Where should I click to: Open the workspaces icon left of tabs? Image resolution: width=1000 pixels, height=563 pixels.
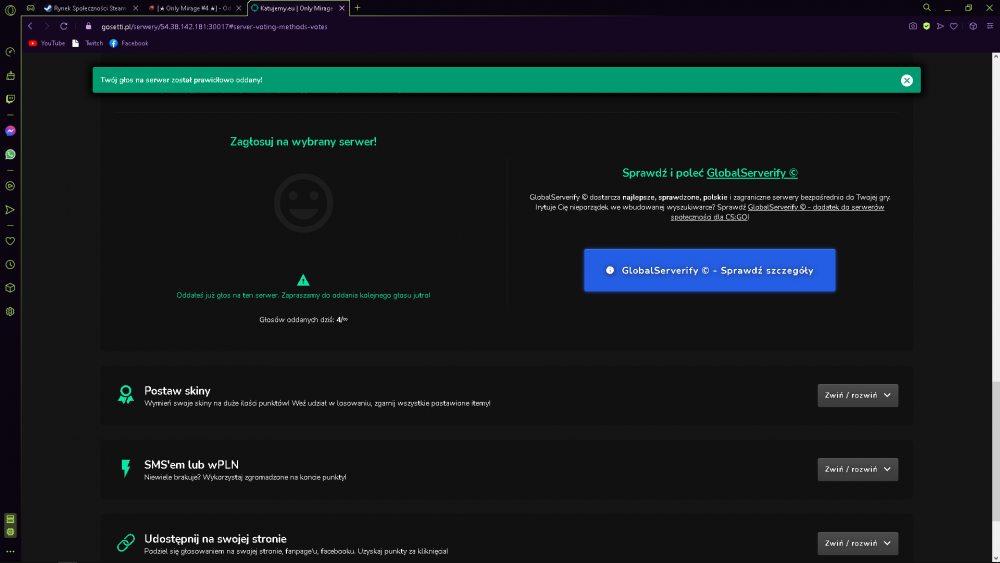[x=31, y=8]
